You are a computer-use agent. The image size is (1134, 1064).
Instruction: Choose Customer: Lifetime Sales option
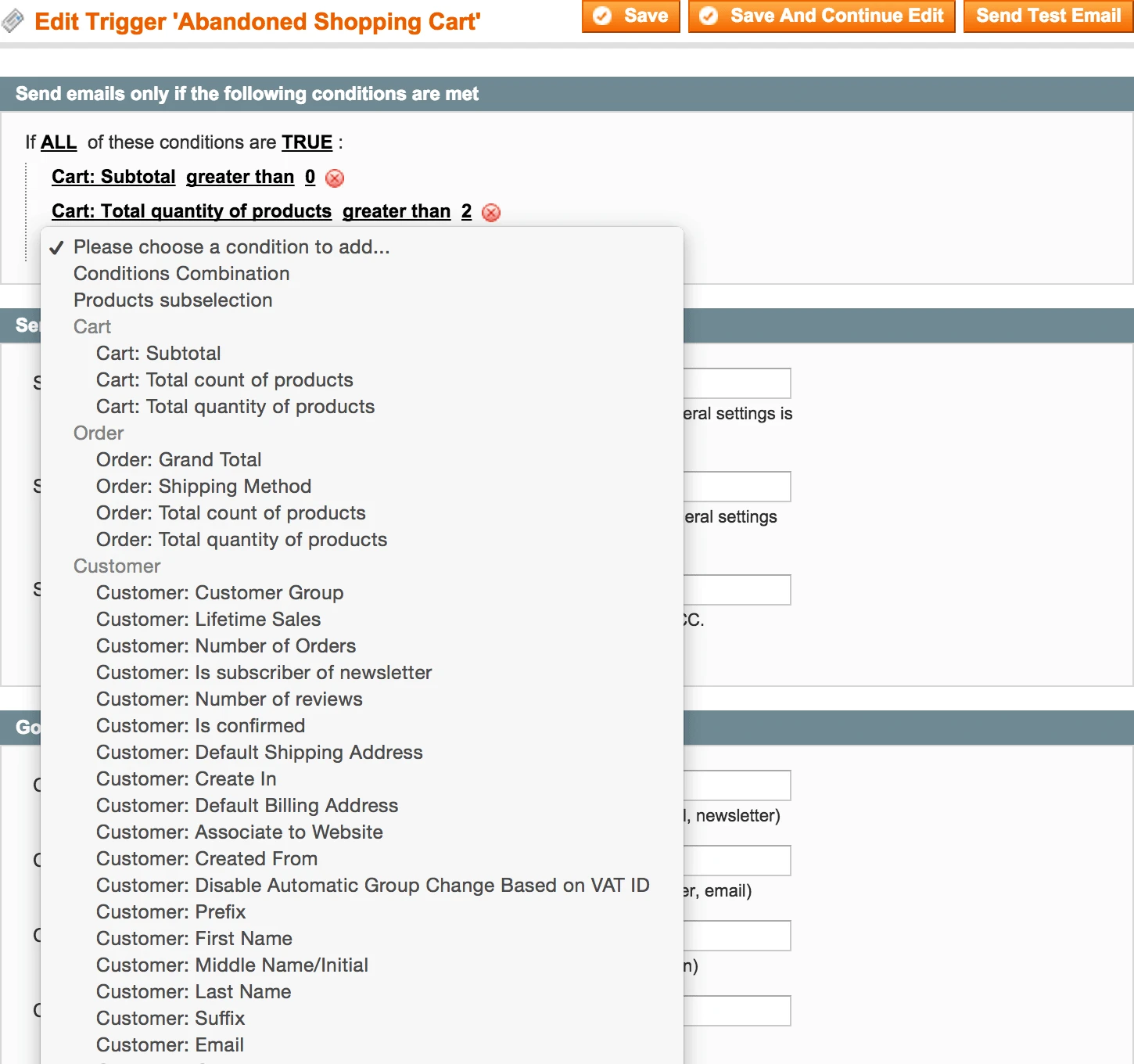[x=208, y=620]
